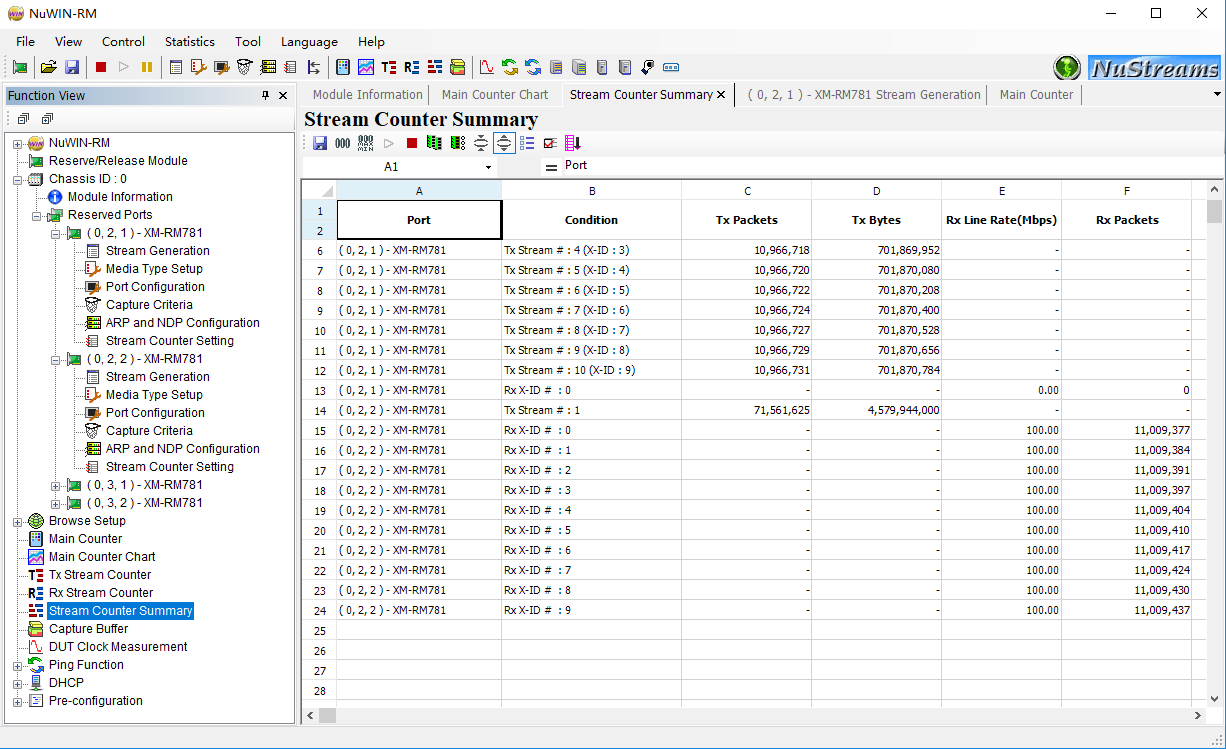Open the Statistics menu
1226x749 pixels.
(190, 41)
